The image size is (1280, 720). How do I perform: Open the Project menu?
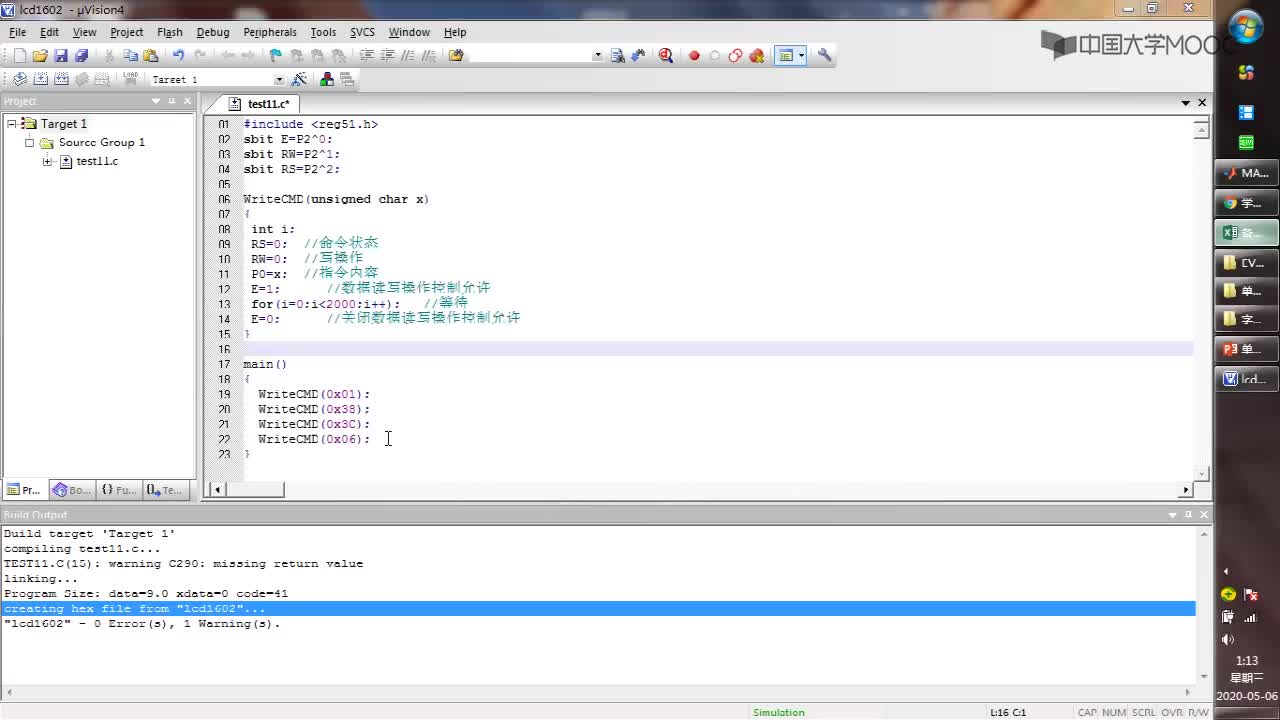pyautogui.click(x=127, y=32)
